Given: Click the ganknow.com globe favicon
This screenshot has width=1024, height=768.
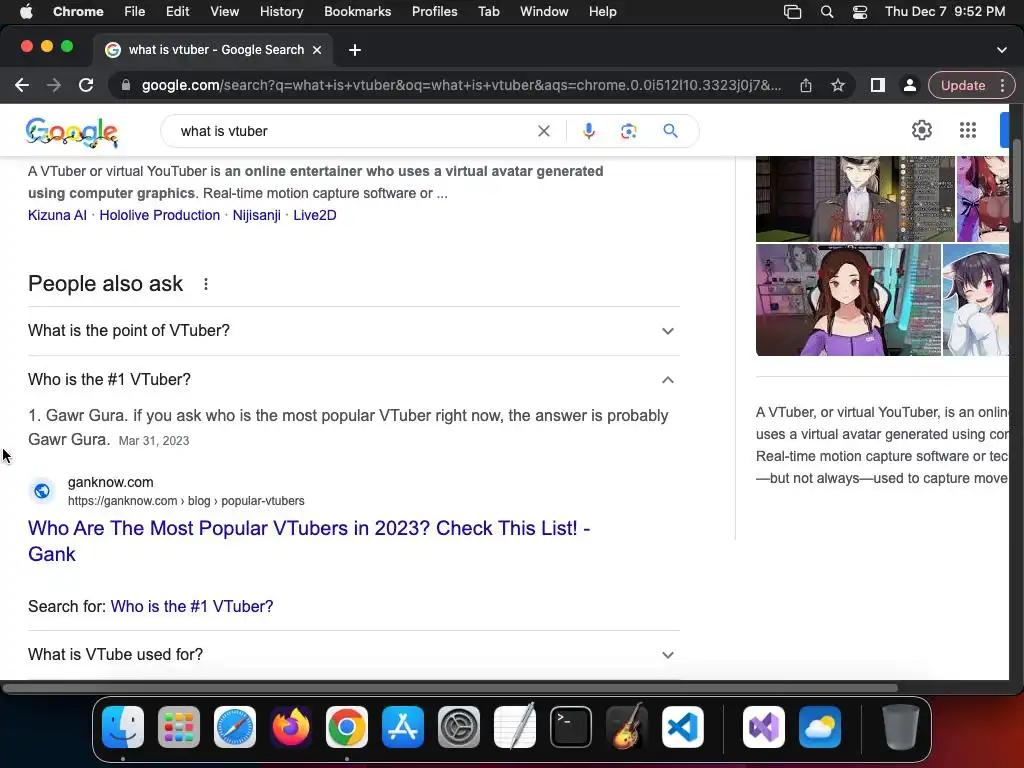Looking at the screenshot, I should pos(42,490).
